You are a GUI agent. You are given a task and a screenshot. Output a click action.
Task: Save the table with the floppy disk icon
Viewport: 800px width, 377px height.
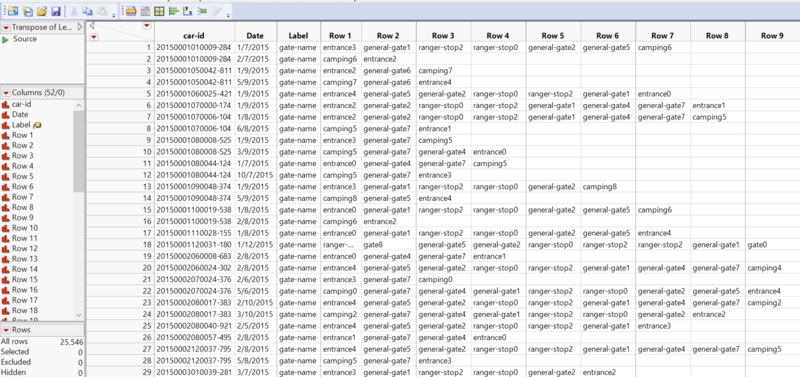(x=56, y=11)
